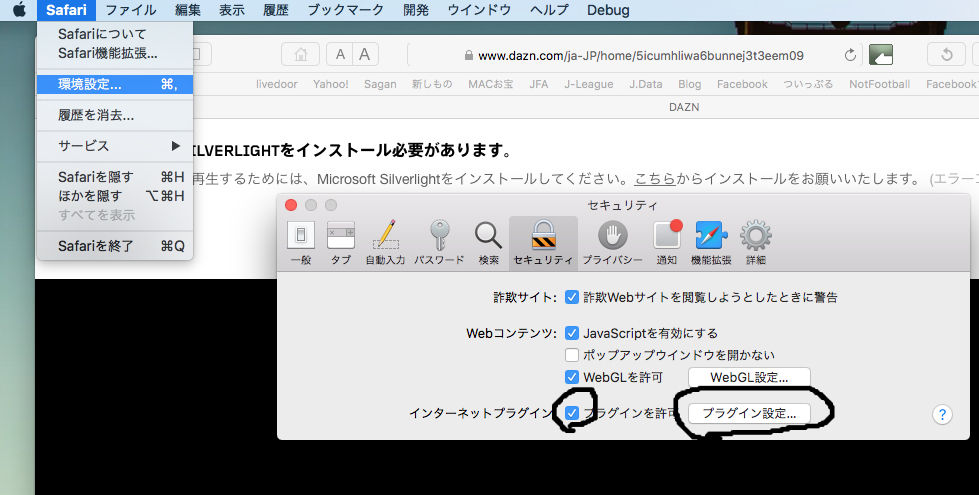Viewport: 979px width, 495px height.
Task: Open the Safari menu bar item
Action: coord(66,10)
